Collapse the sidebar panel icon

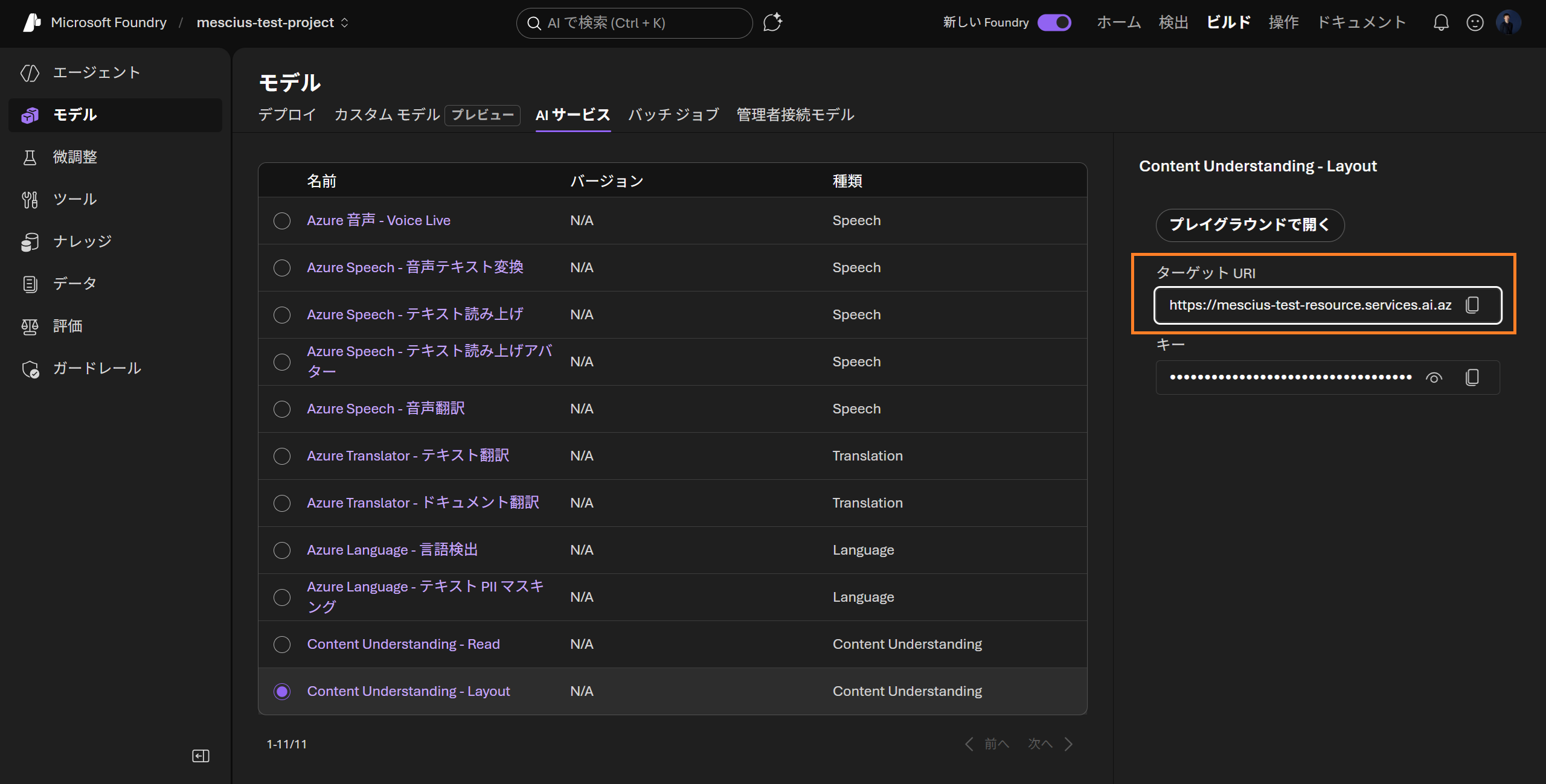pos(200,756)
